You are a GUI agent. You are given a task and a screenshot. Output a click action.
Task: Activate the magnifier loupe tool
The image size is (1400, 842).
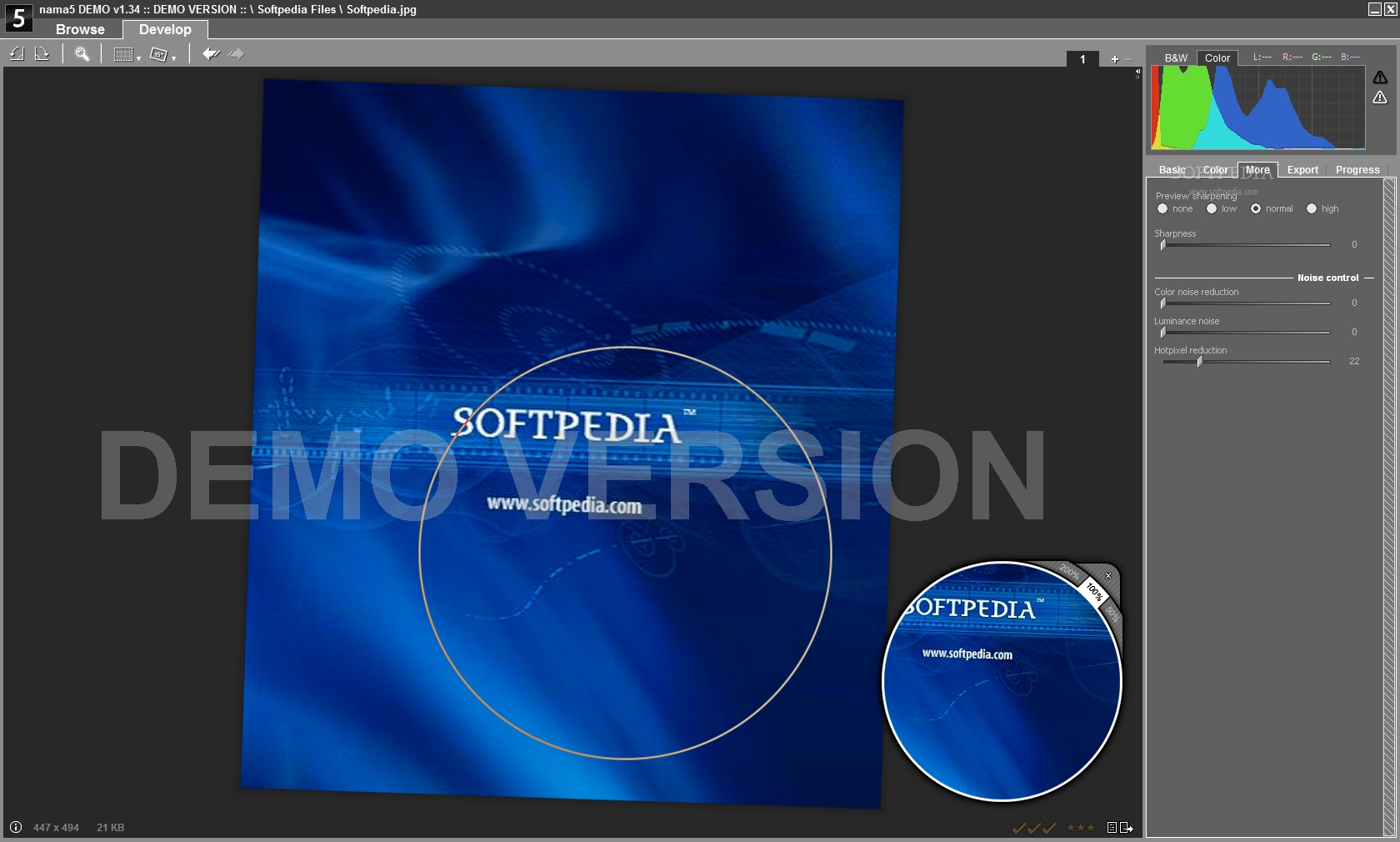pos(82,54)
